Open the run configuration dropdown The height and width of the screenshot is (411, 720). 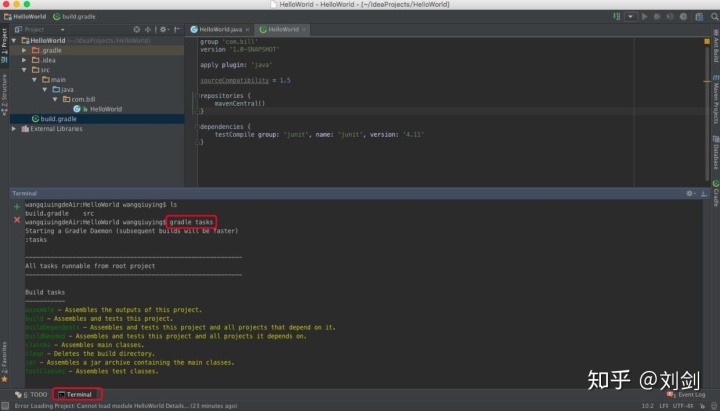(630, 17)
